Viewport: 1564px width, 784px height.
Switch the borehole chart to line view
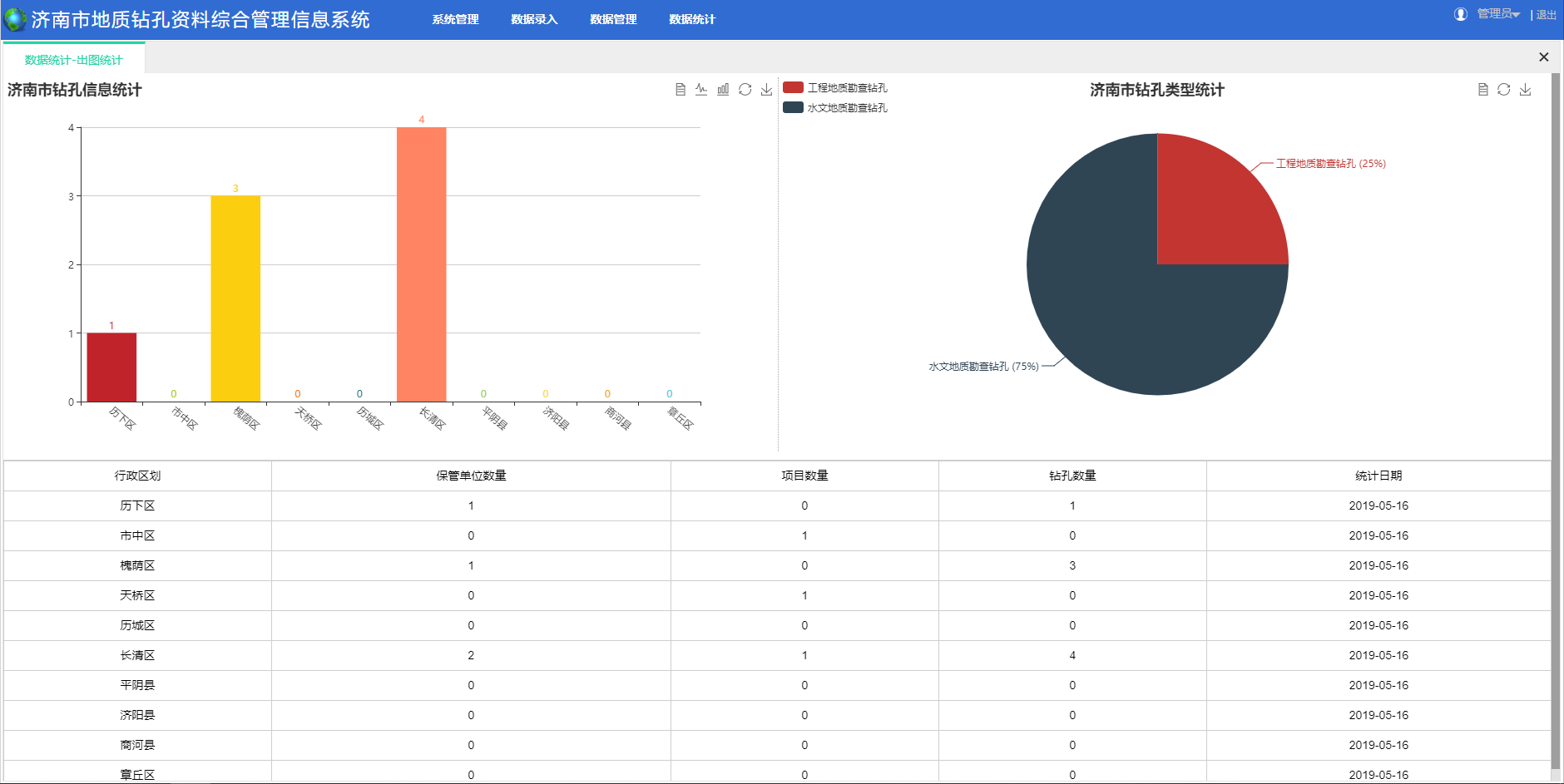[x=701, y=90]
